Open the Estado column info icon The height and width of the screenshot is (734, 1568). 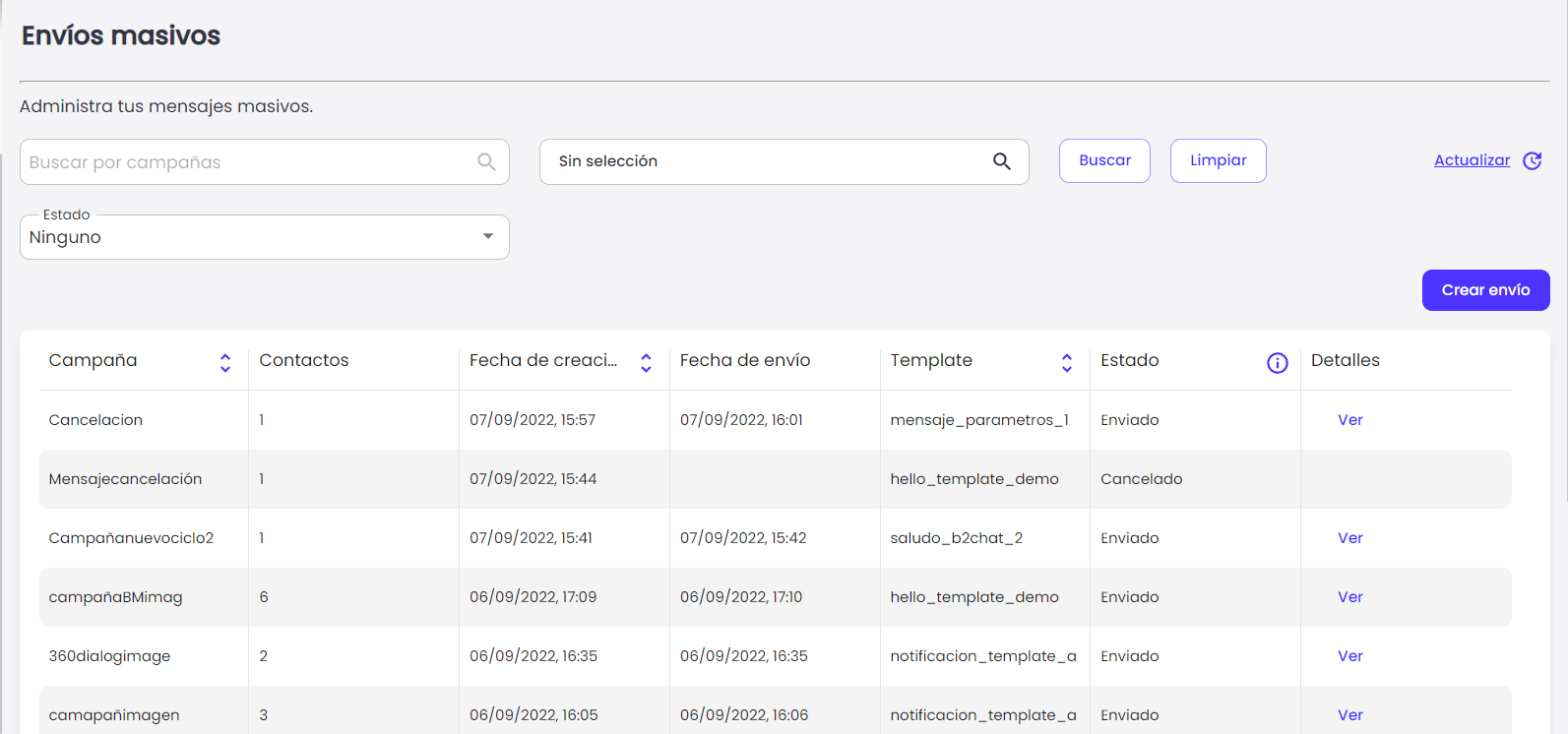1277,363
